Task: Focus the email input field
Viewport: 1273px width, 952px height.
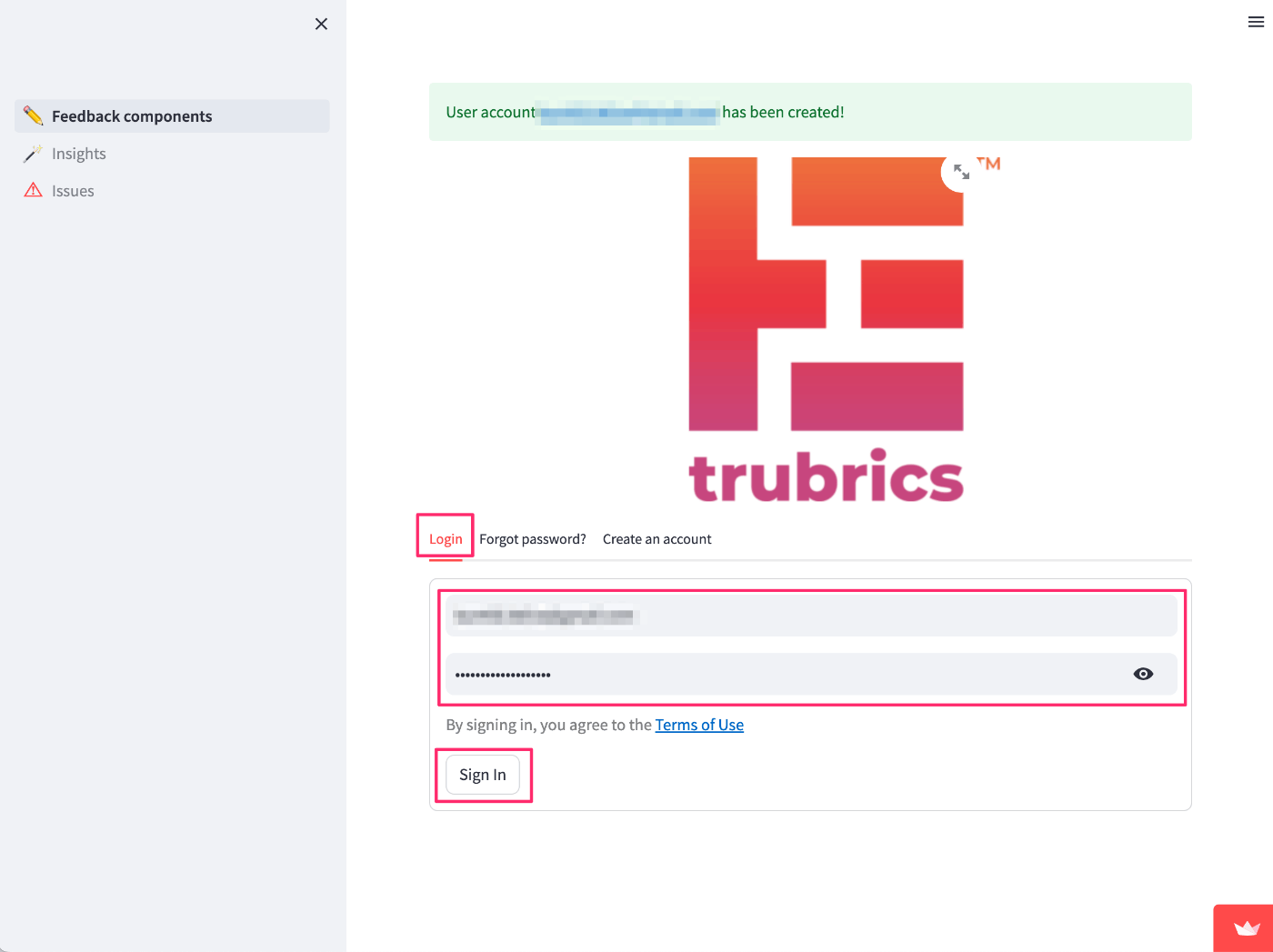Action: [x=811, y=616]
